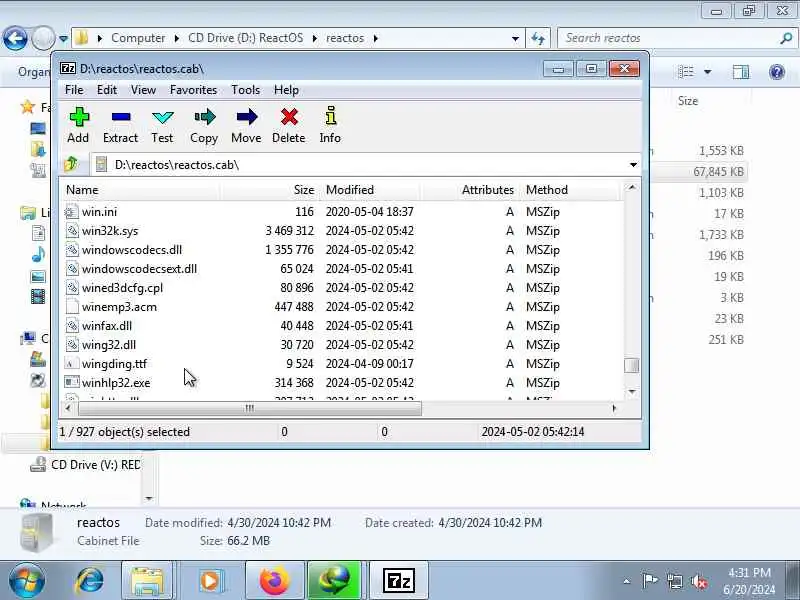Screen dimensions: 800x600
Task: Click the Copy toolbar icon
Action: point(205,117)
